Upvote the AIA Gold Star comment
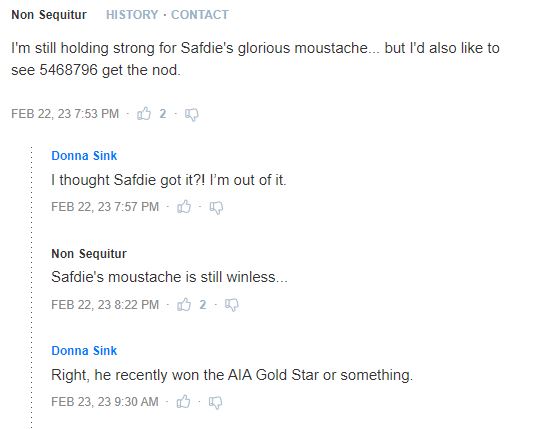The width and height of the screenshot is (544, 429). (x=183, y=401)
